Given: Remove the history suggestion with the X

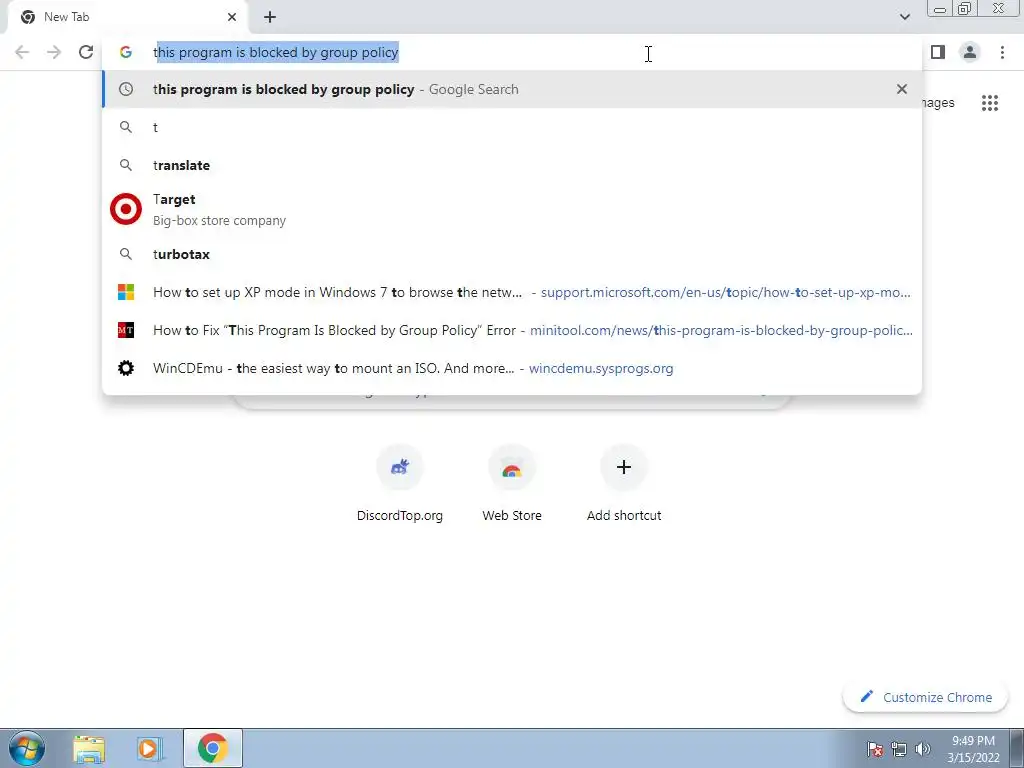Looking at the screenshot, I should (902, 89).
